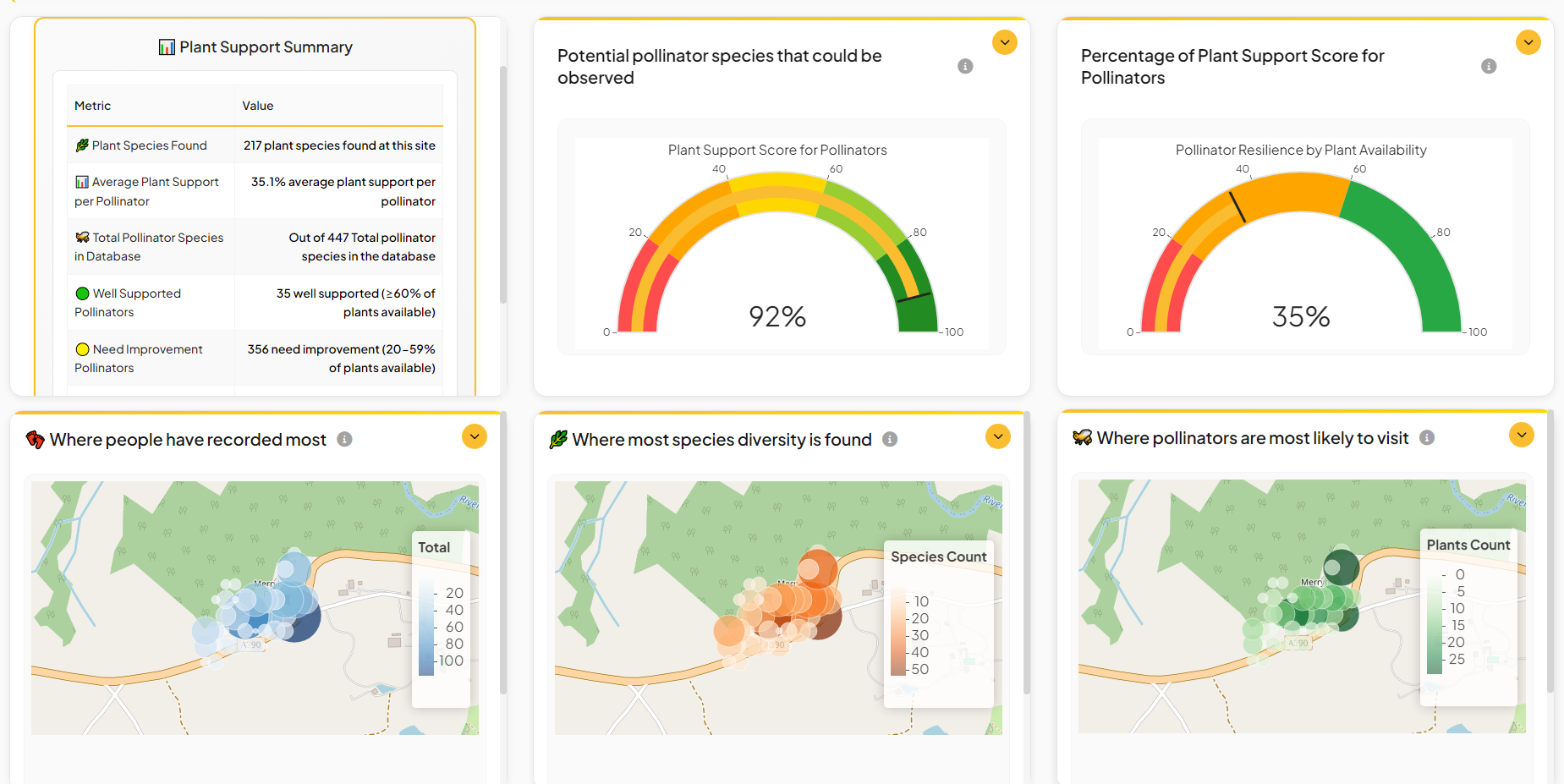The width and height of the screenshot is (1564, 784).
Task: Expand dropdown on Potential pollinator species card
Action: coord(1005,42)
